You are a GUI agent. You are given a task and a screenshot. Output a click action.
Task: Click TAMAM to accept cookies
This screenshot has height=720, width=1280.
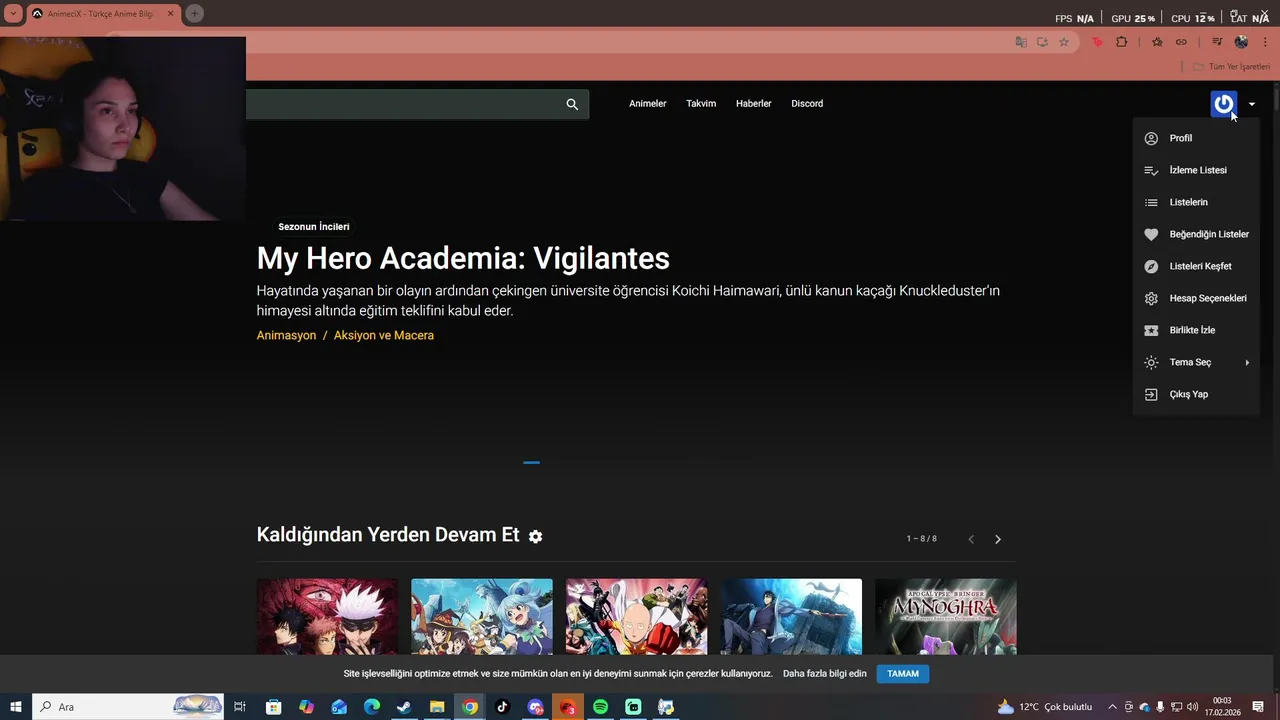tap(903, 674)
